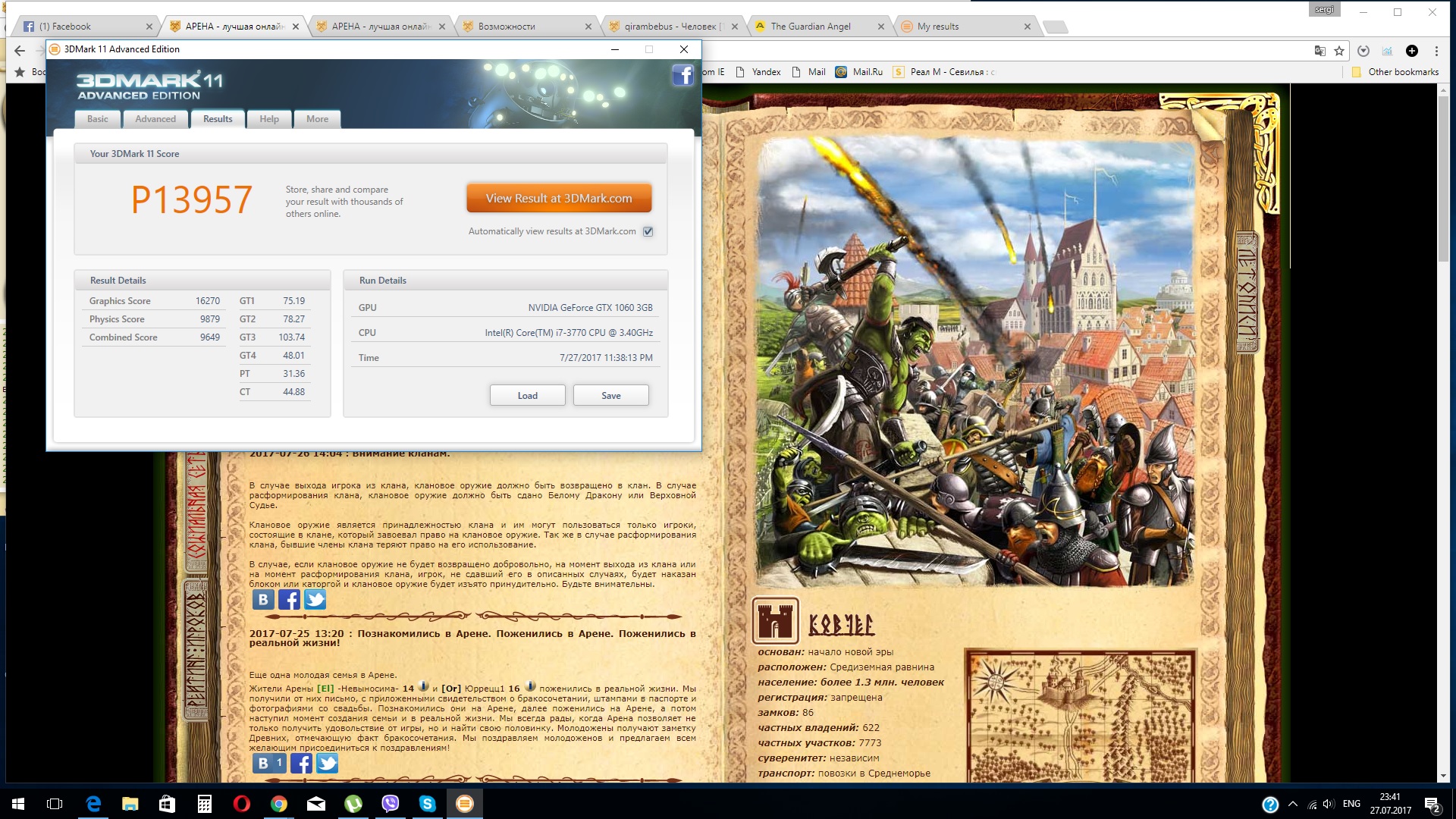Show hidden system tray icons
The height and width of the screenshot is (819, 1456).
coord(1293,804)
